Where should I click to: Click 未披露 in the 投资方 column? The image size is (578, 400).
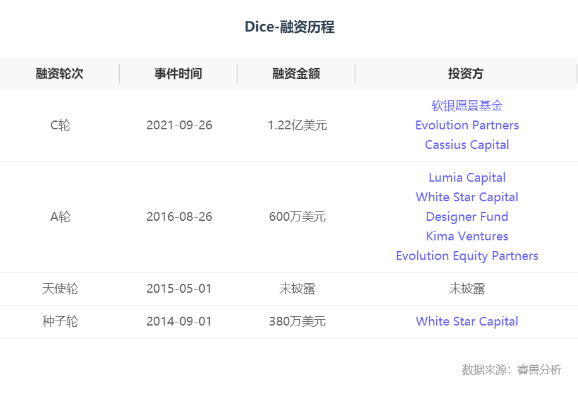467,289
